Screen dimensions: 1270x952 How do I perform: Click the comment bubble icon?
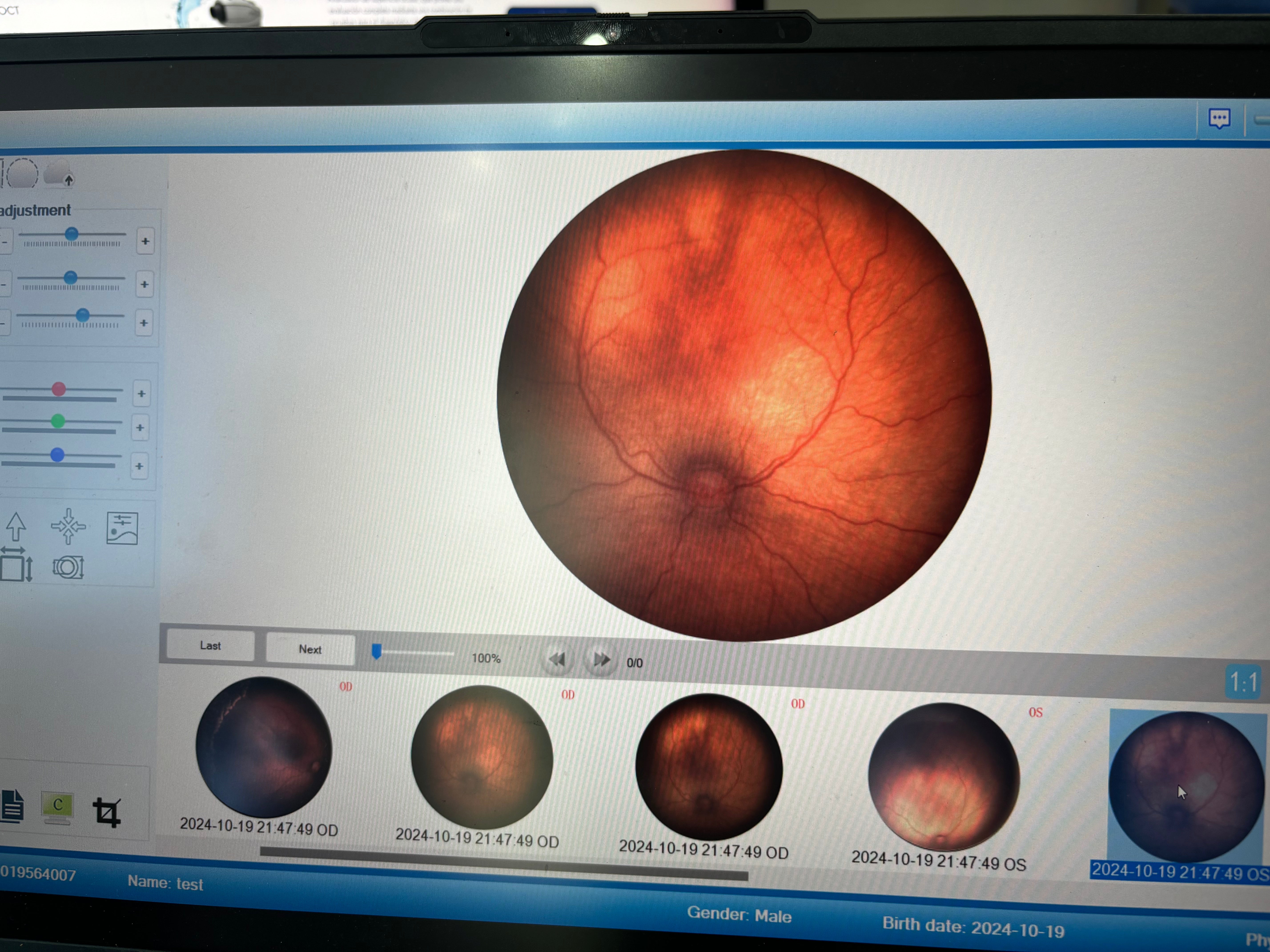click(x=1220, y=118)
